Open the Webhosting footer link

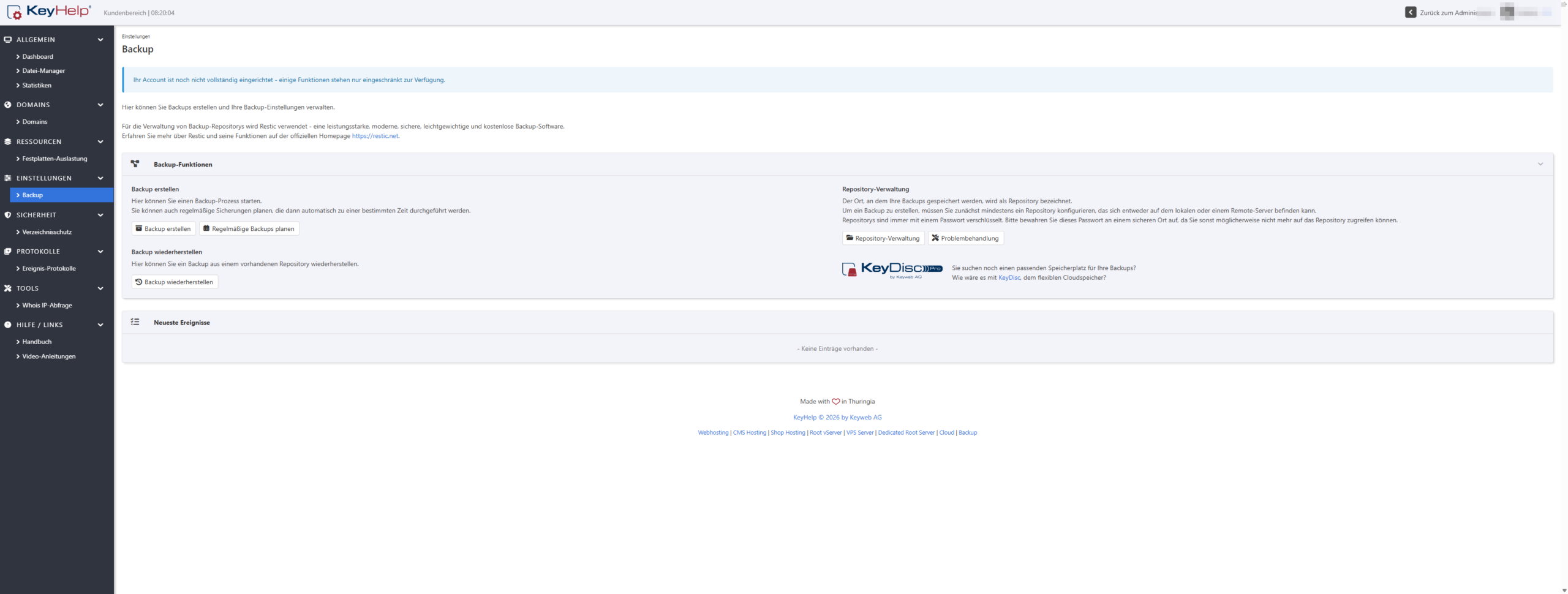click(713, 432)
